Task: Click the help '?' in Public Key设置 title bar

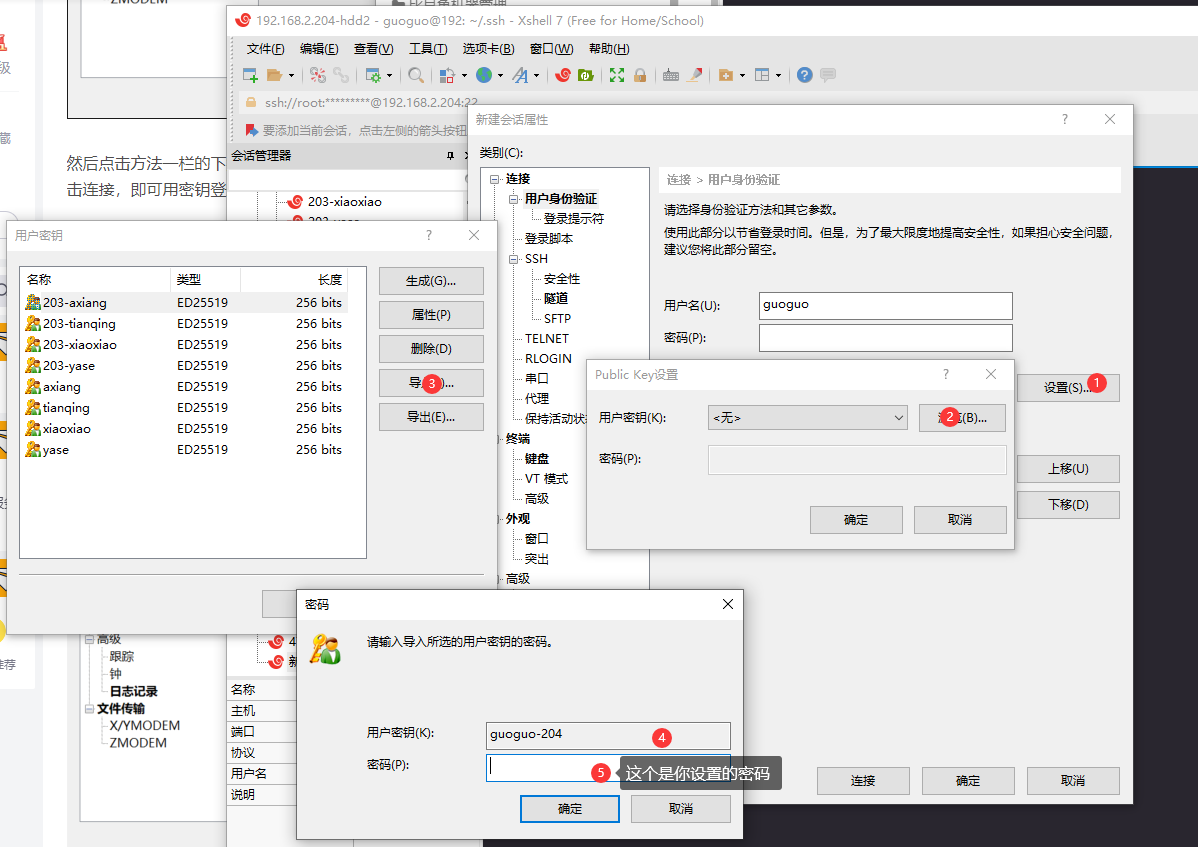Action: pyautogui.click(x=946, y=374)
